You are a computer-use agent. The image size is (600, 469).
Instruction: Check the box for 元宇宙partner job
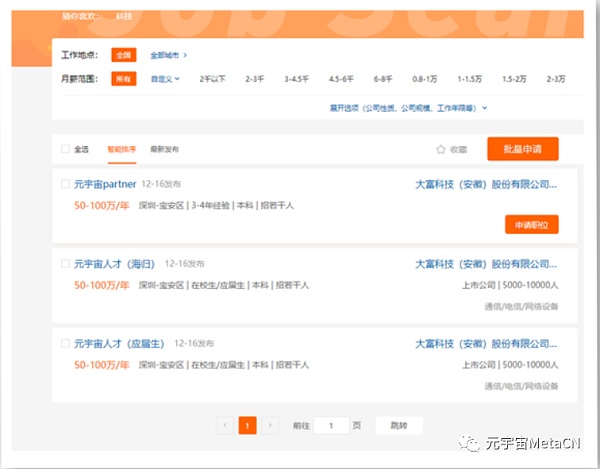(66, 185)
